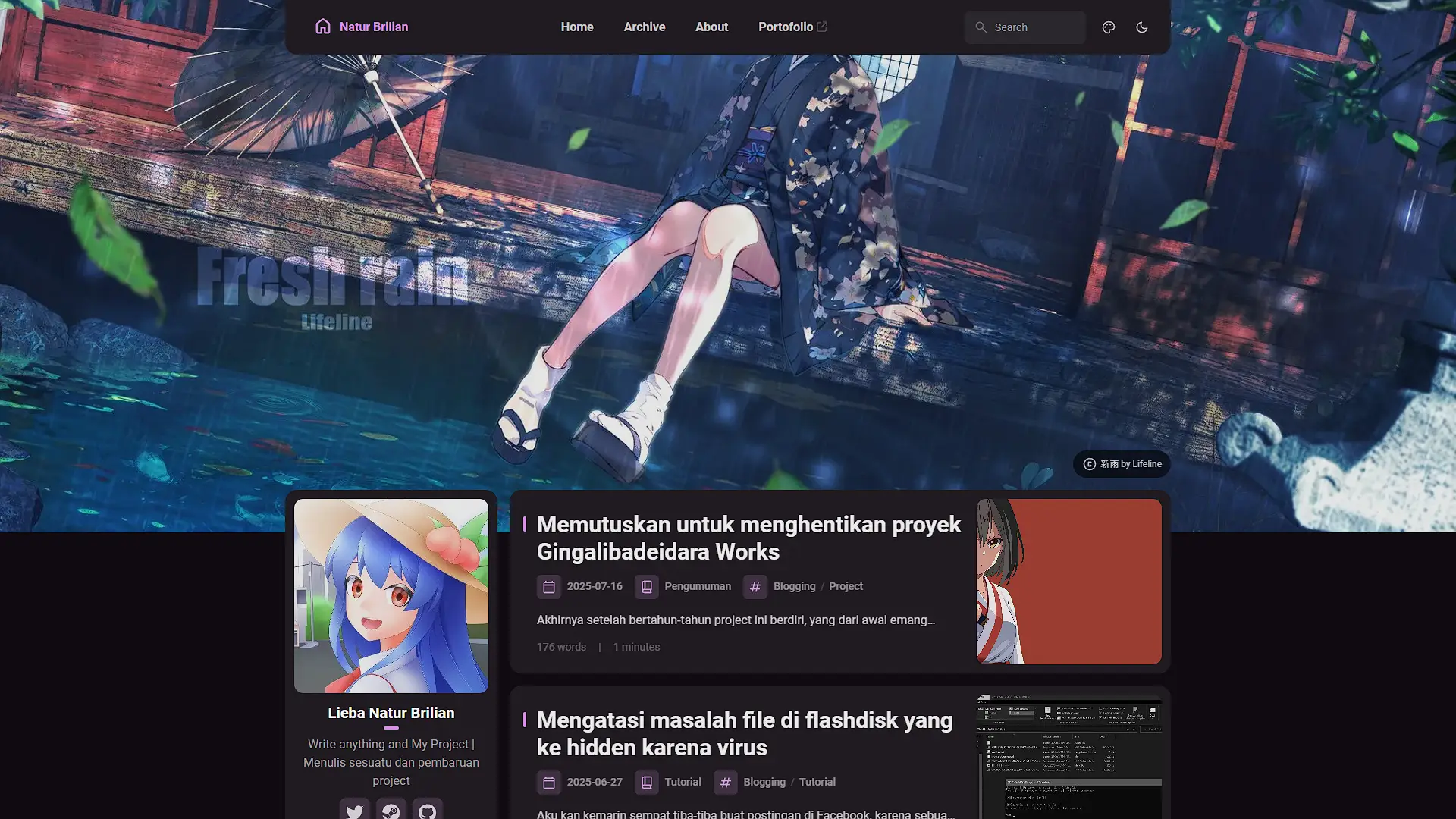Open the red shrine maiden post thumbnail
This screenshot has width=1456, height=819.
[x=1069, y=582]
